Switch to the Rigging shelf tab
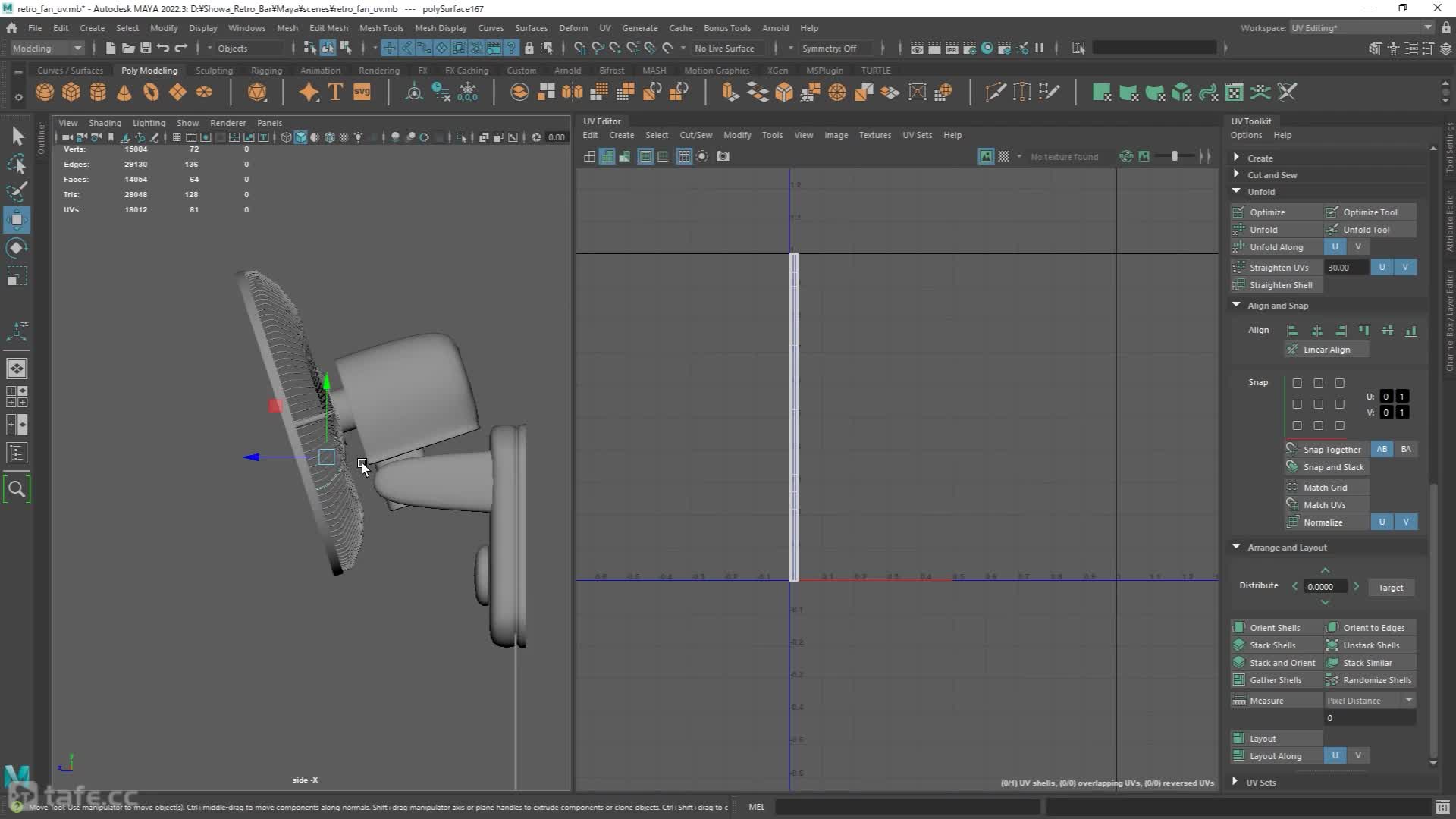Viewport: 1456px width, 819px height. [266, 71]
